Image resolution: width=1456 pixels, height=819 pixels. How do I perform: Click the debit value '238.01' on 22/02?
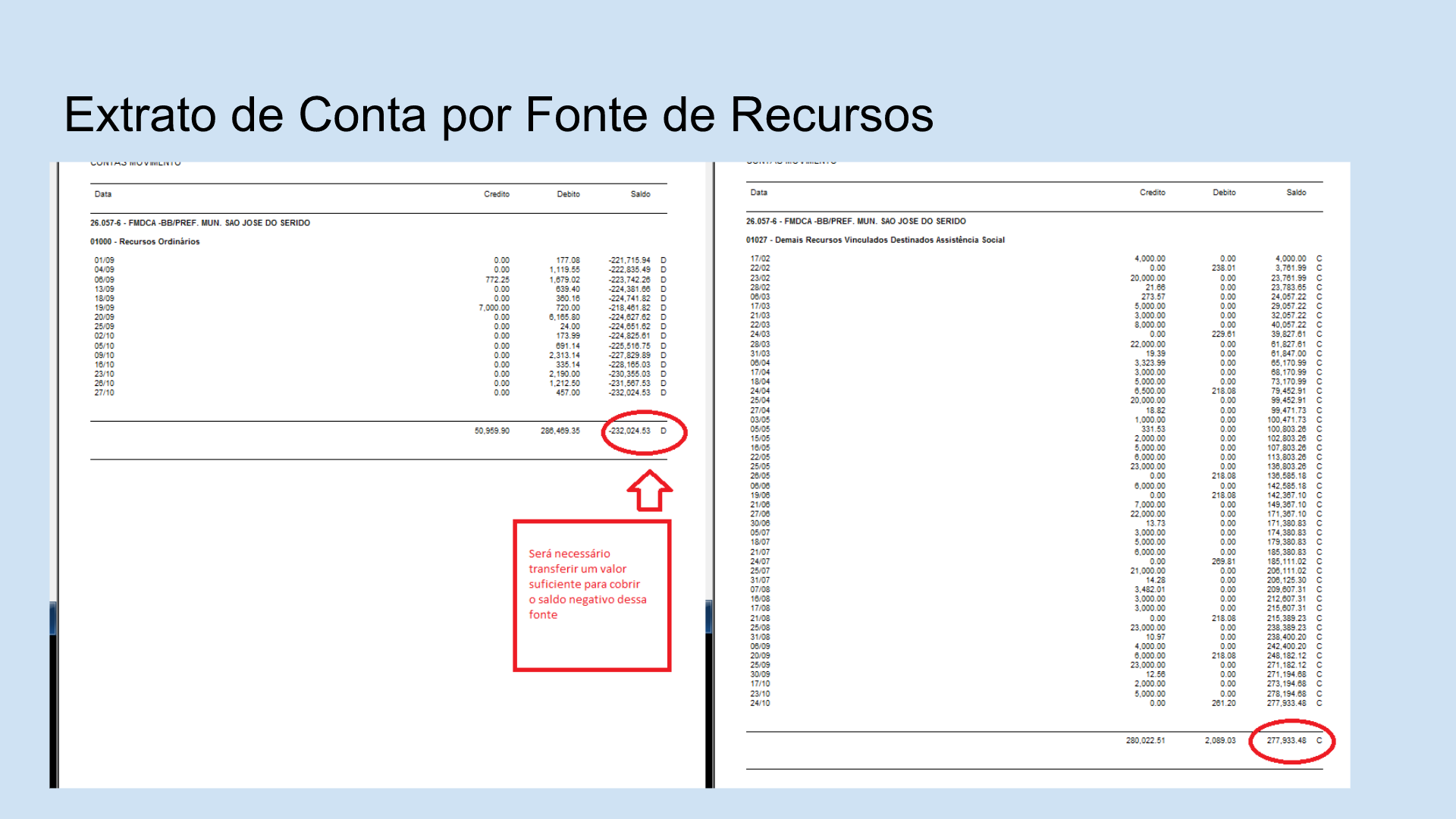pos(1223,268)
